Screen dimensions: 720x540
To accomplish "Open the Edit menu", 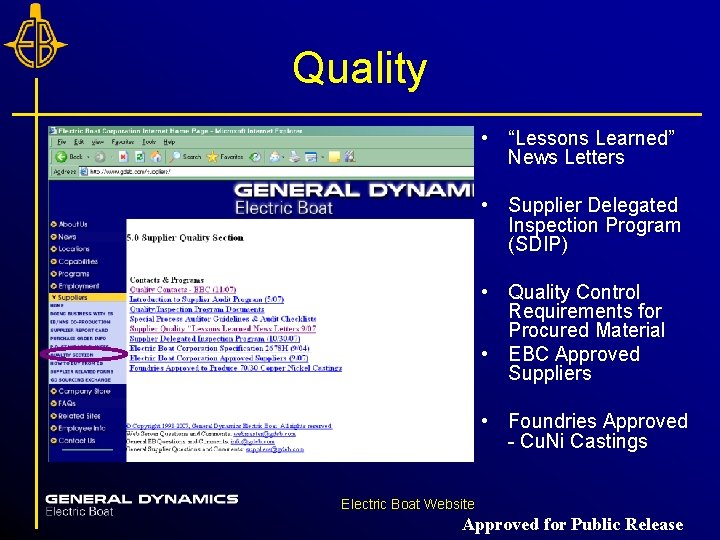I will click(x=79, y=142).
